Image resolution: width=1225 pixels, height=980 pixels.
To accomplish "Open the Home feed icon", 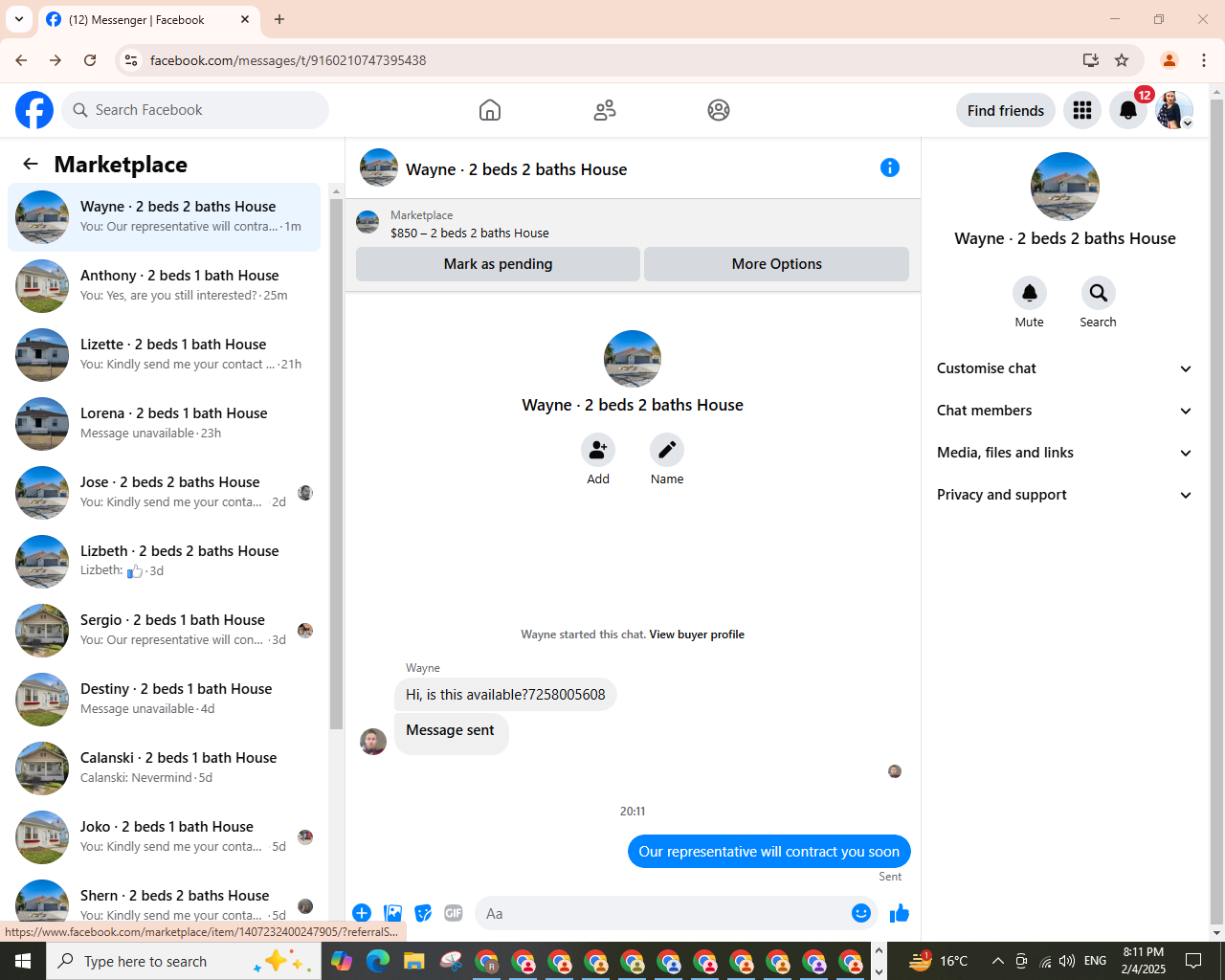I will click(490, 110).
